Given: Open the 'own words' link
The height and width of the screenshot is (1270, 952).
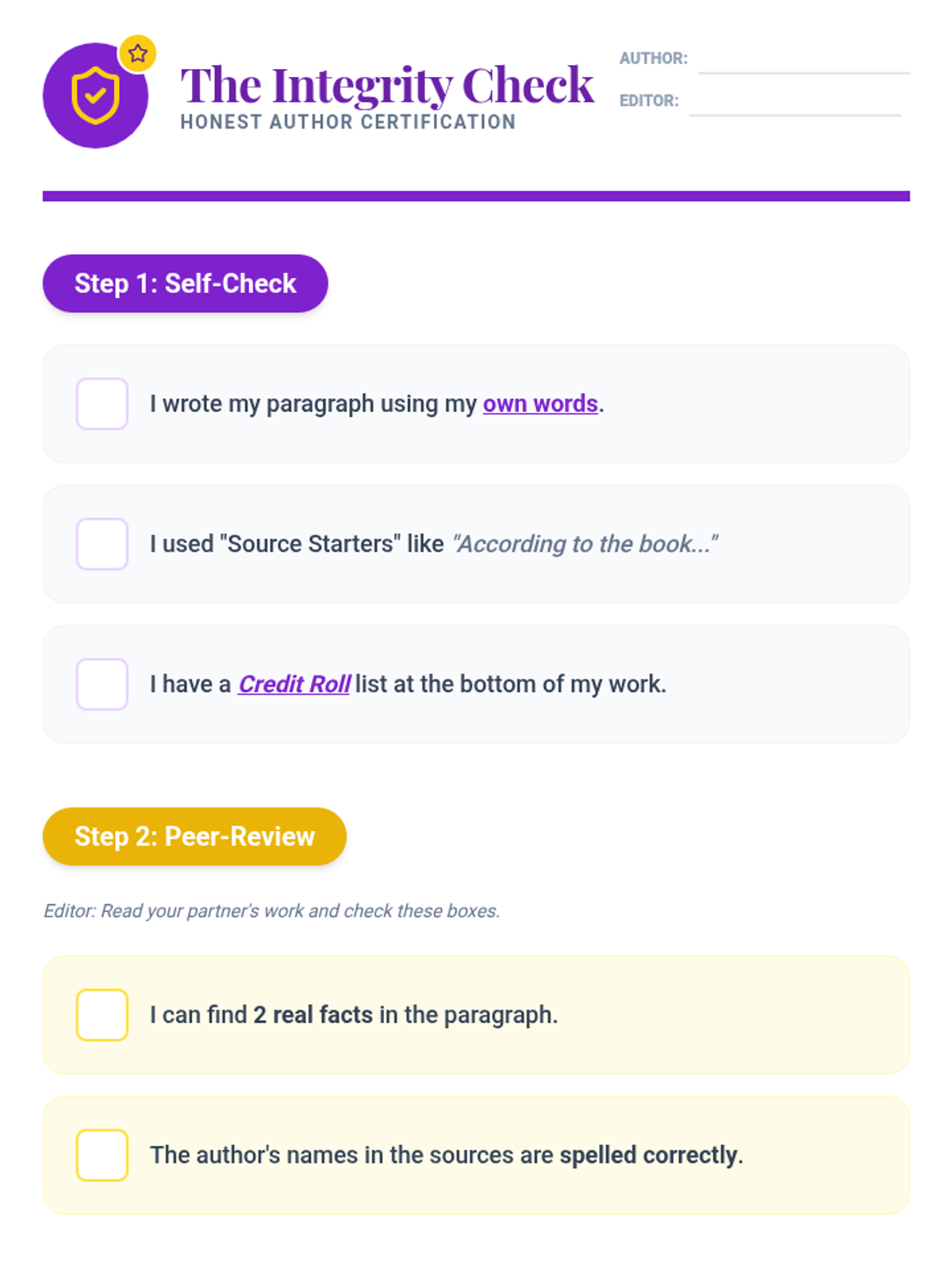Looking at the screenshot, I should [540, 404].
